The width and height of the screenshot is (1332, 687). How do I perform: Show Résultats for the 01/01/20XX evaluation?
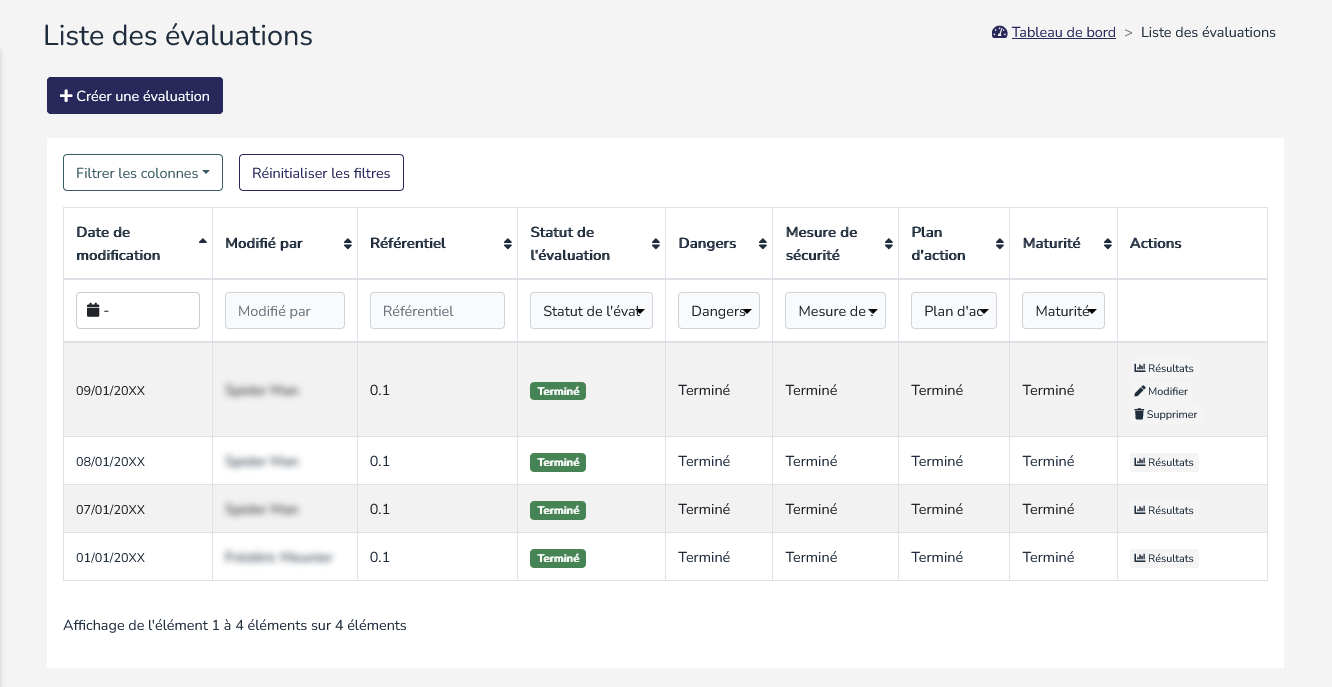click(1164, 558)
